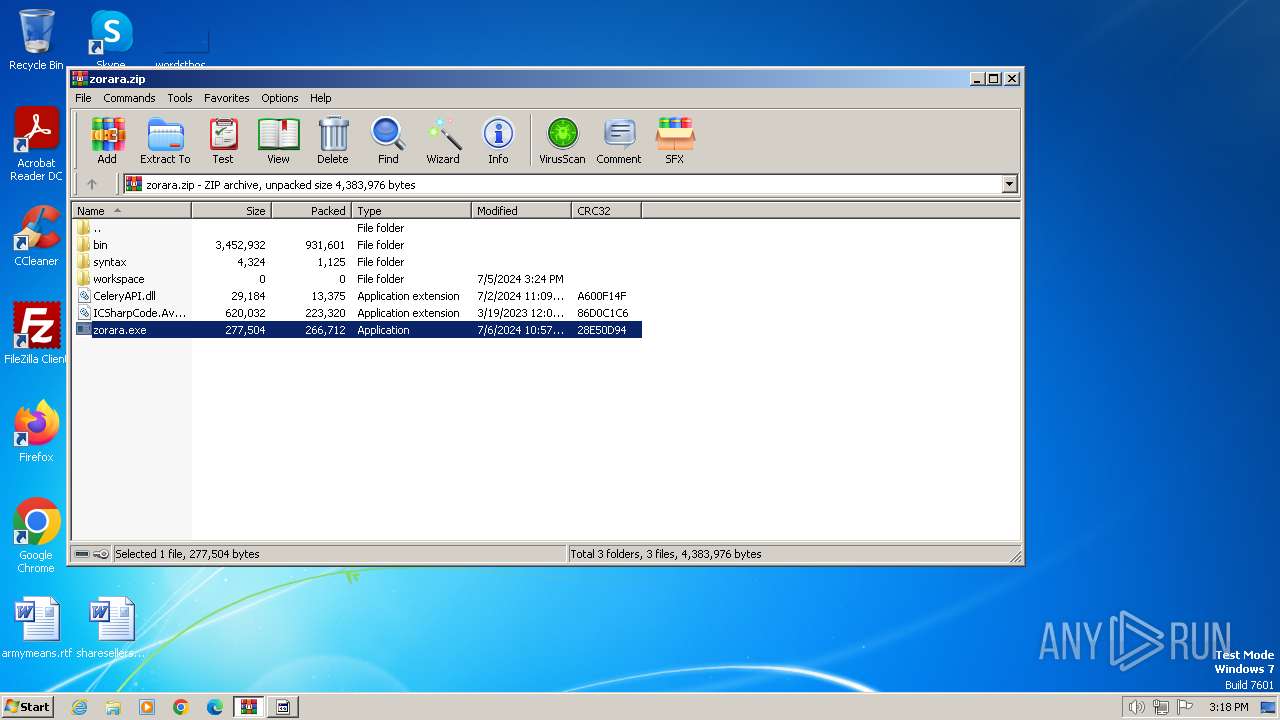
Task: Click bin folder size 3,452,932
Action: tap(240, 245)
